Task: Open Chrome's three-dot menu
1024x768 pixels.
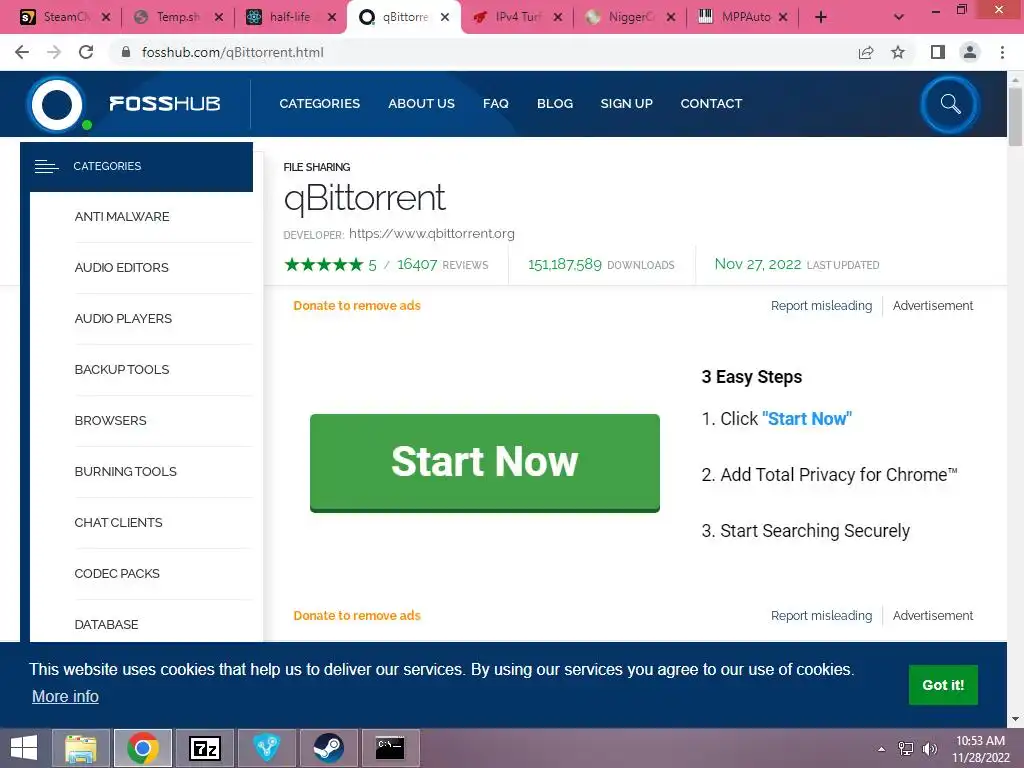Action: (1002, 52)
